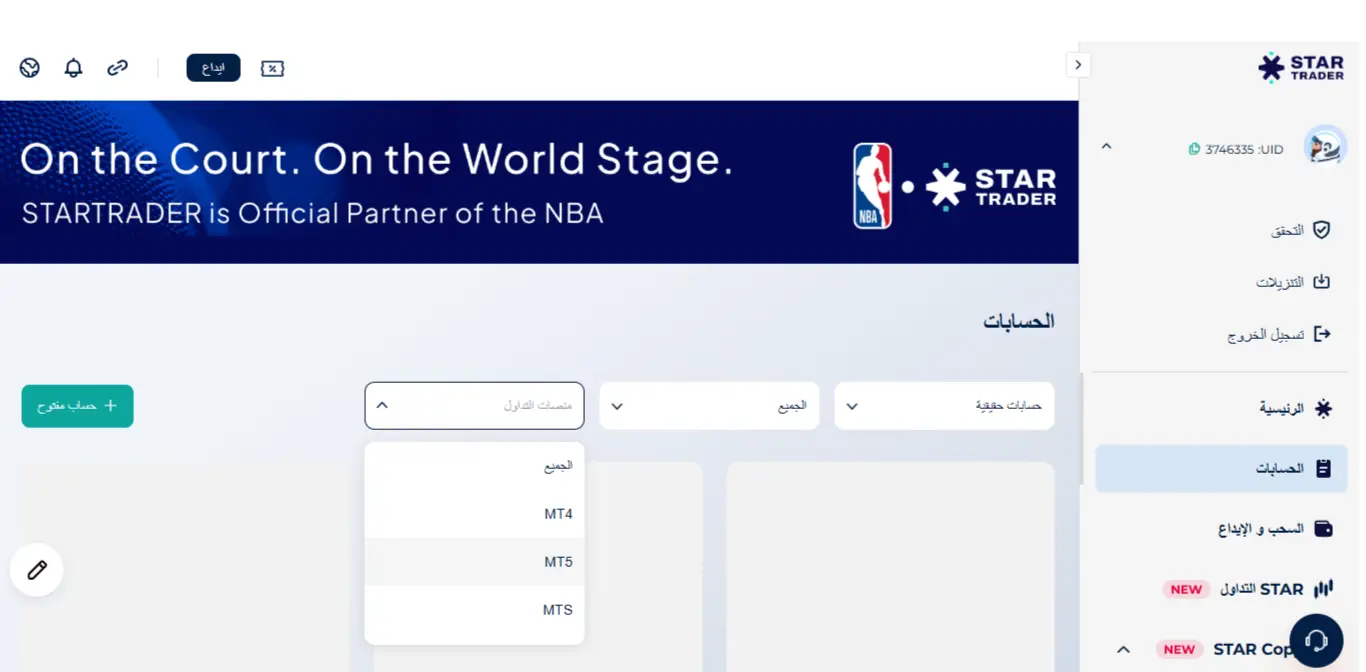This screenshot has height=672, width=1366.
Task: Open the الجميع filter dropdown
Action: (709, 406)
